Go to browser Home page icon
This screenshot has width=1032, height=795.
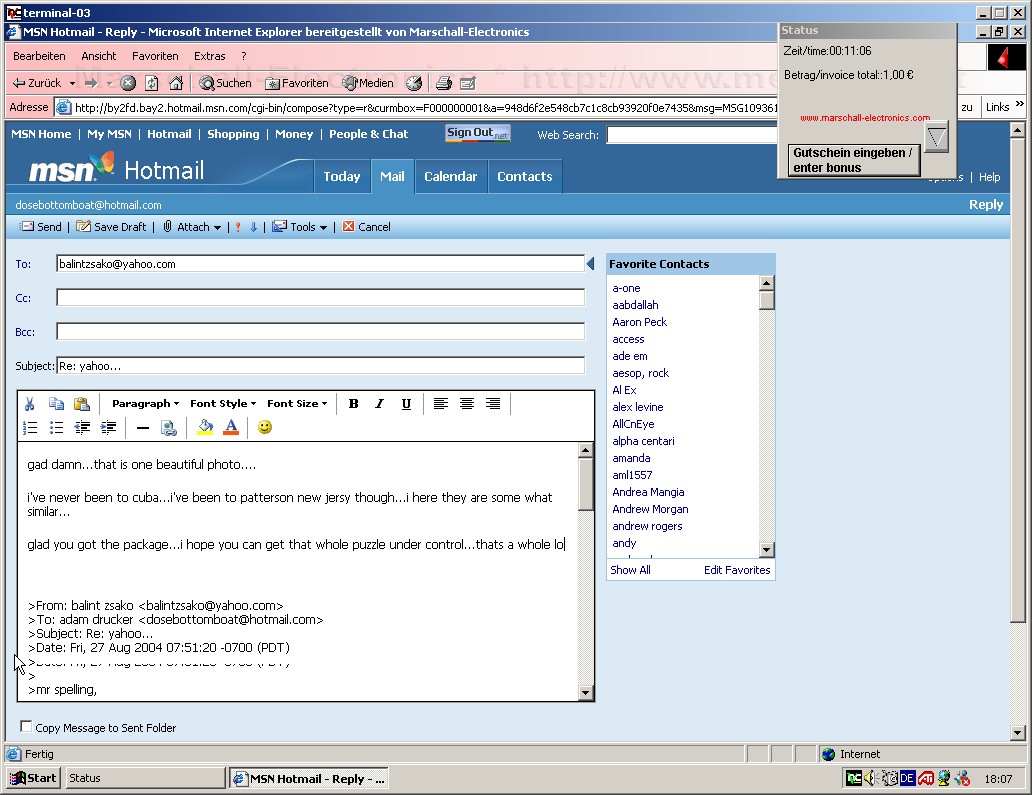click(x=176, y=83)
